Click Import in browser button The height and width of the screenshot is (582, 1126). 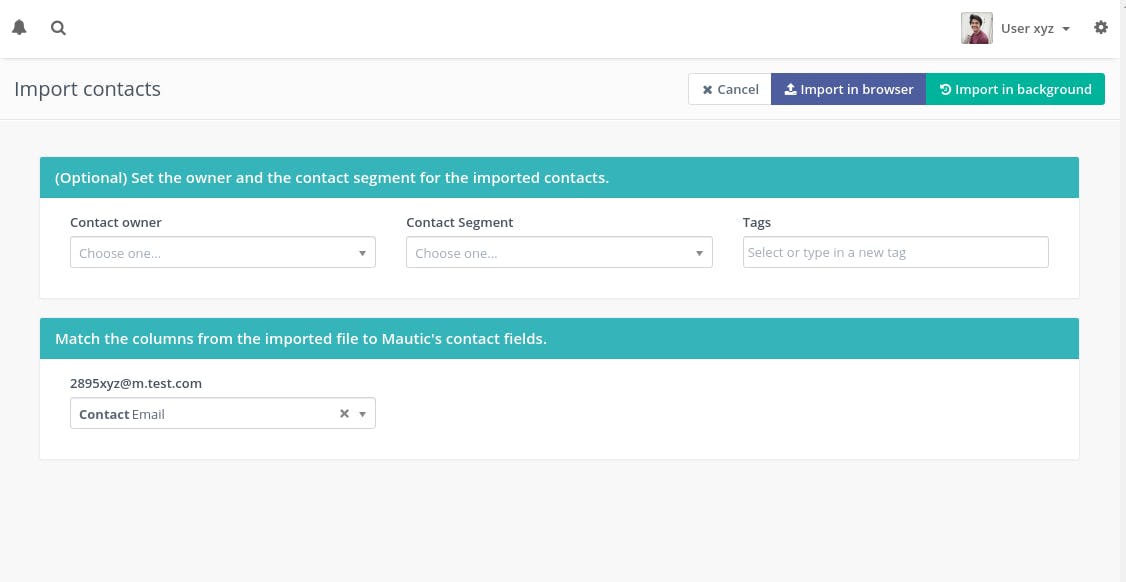point(848,89)
